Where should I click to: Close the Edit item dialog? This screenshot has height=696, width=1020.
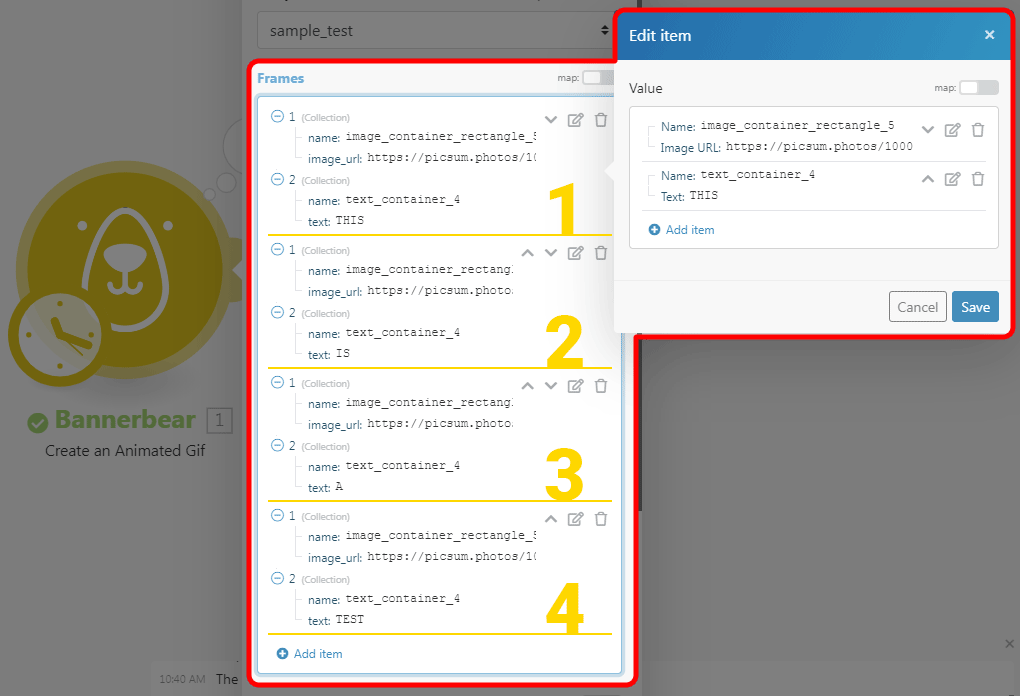tap(989, 35)
